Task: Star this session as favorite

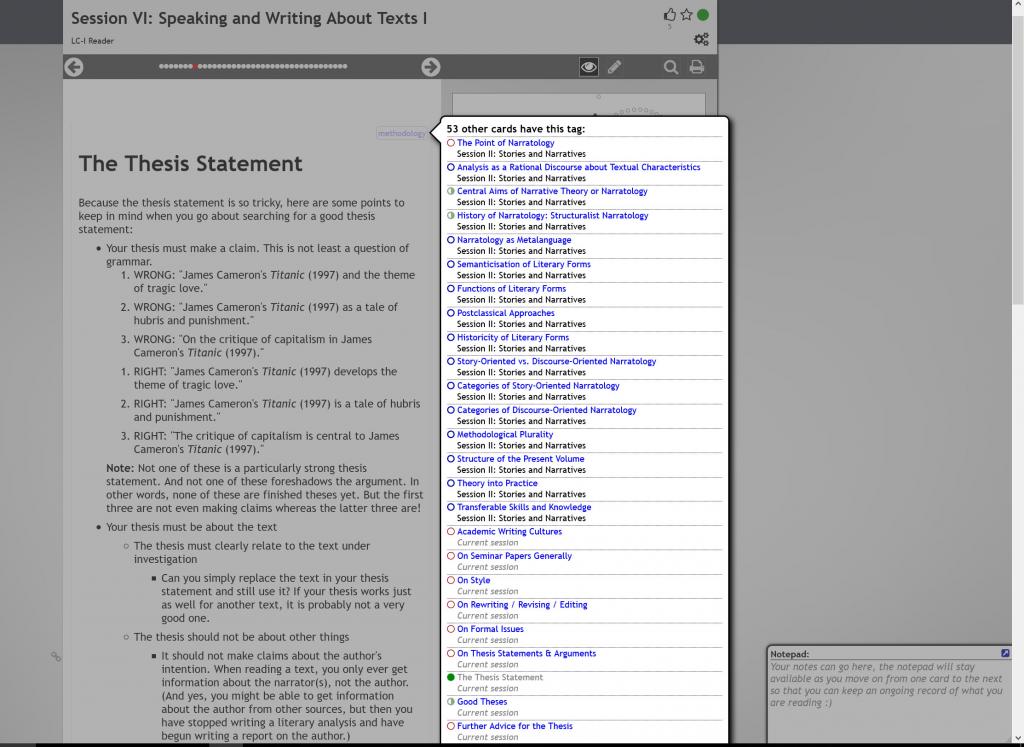Action: pos(686,15)
